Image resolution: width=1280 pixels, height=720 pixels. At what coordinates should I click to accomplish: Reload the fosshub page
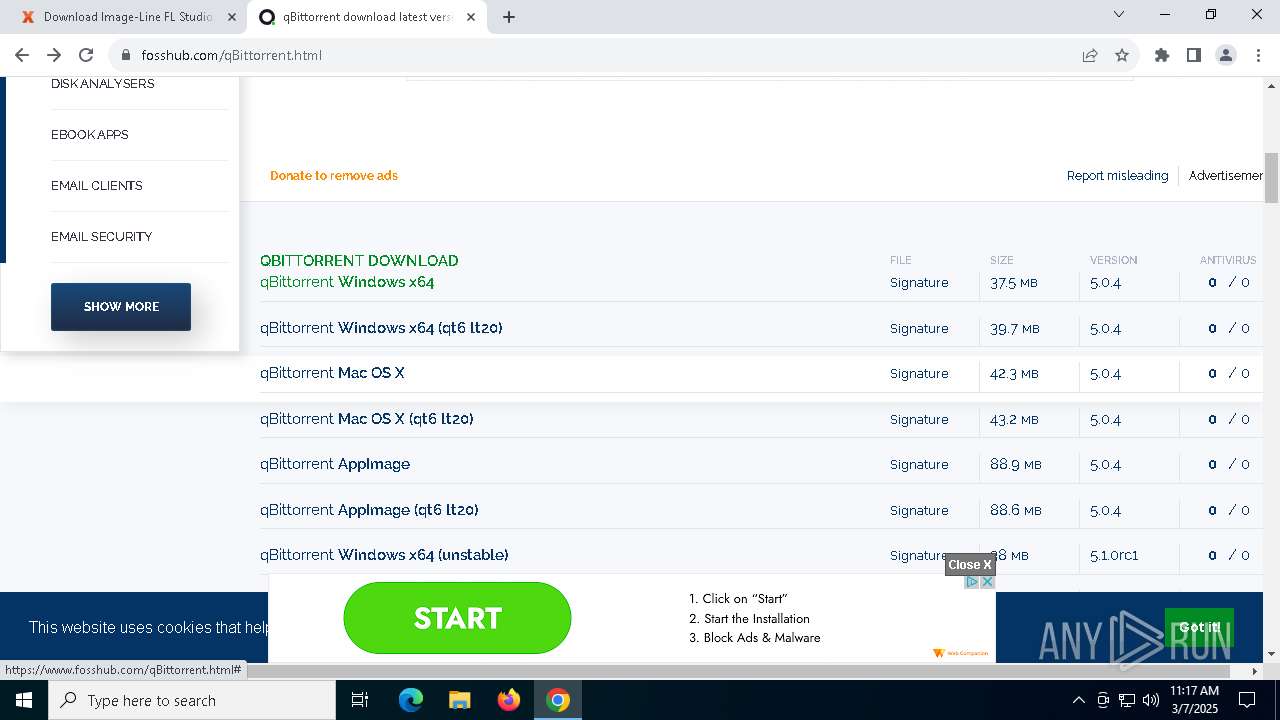click(x=86, y=55)
